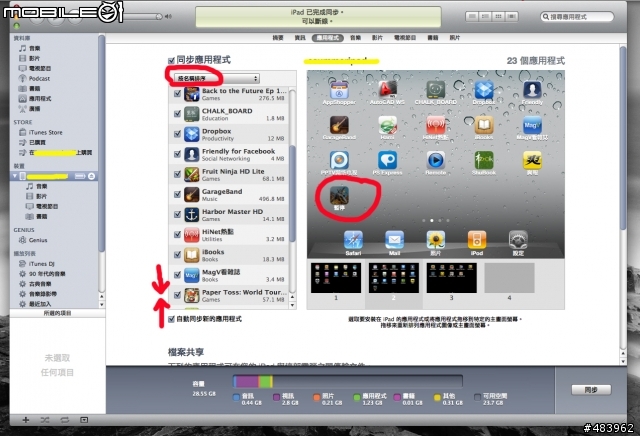
Task: Toggle the sync apps checkbox at the top
Action: point(171,60)
